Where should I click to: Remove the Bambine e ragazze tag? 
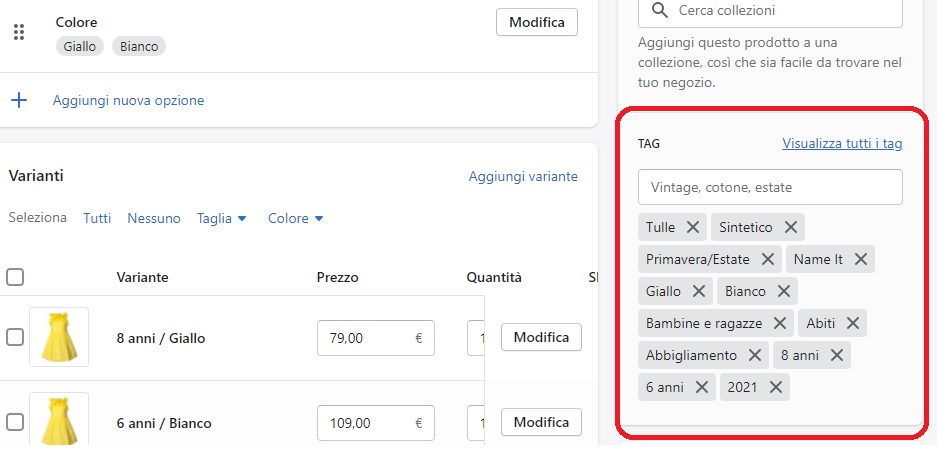pos(779,323)
